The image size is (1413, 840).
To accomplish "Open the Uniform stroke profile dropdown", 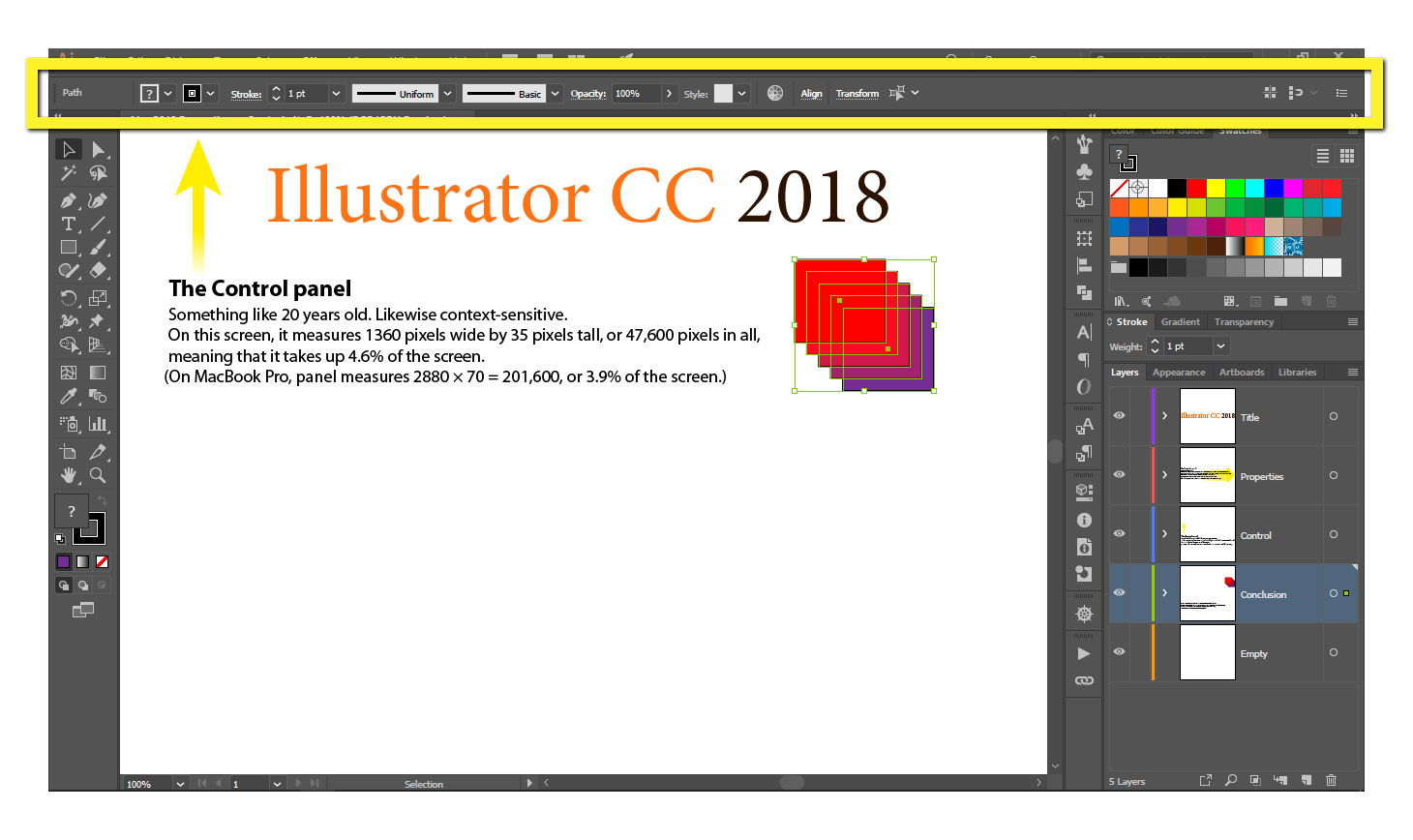I will pyautogui.click(x=446, y=93).
